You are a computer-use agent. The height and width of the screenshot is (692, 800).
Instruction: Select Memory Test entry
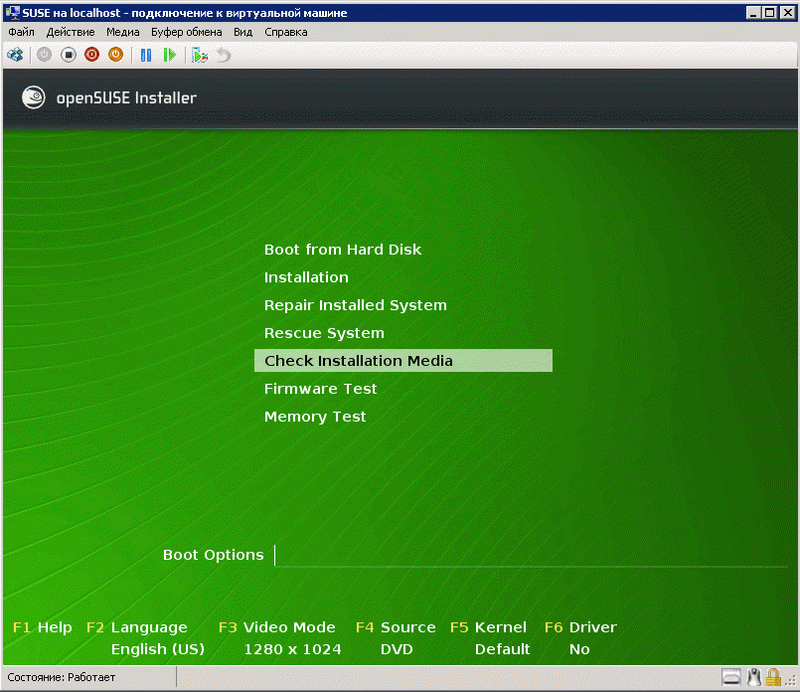[315, 416]
